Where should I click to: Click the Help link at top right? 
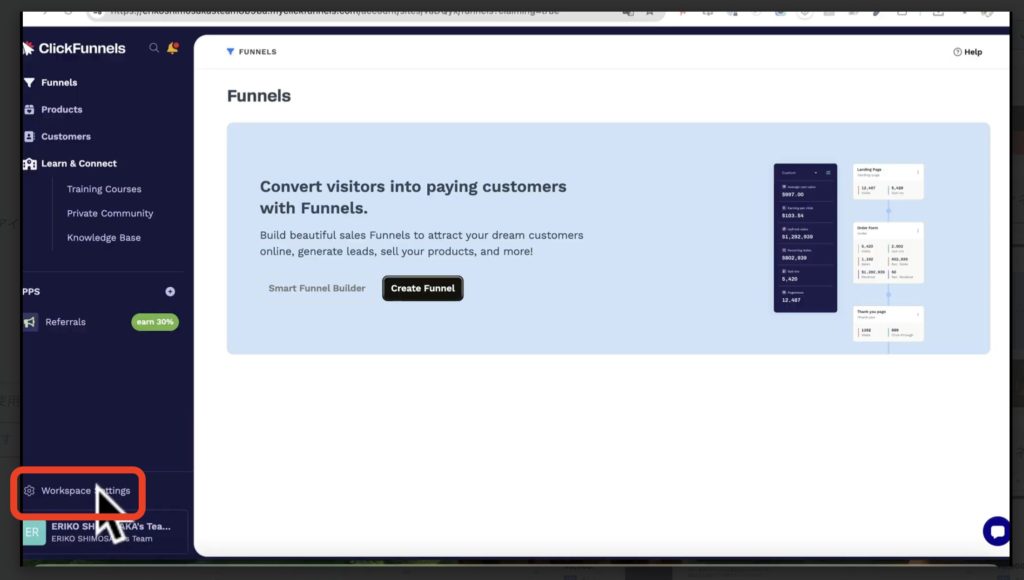pyautogui.click(x=967, y=52)
